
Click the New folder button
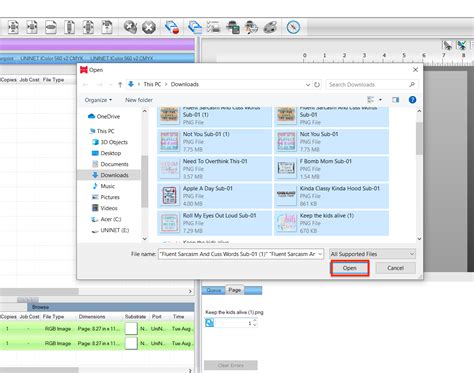coord(139,100)
